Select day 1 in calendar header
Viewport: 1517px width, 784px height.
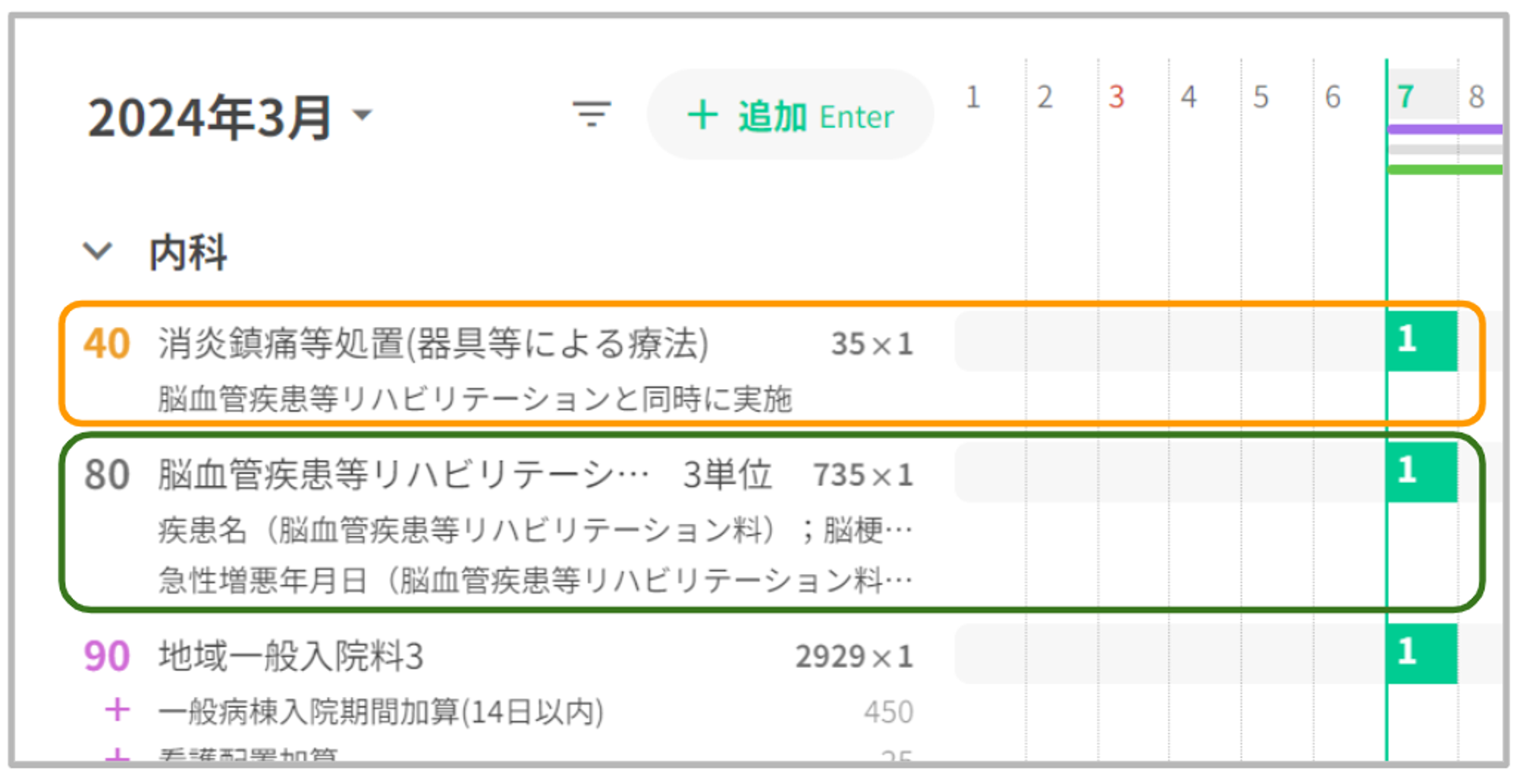pyautogui.click(x=973, y=97)
